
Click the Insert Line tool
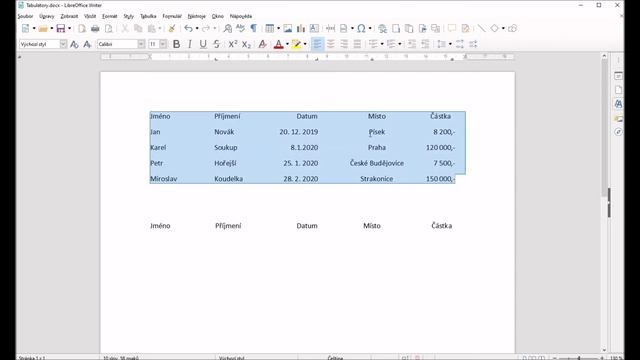point(482,28)
